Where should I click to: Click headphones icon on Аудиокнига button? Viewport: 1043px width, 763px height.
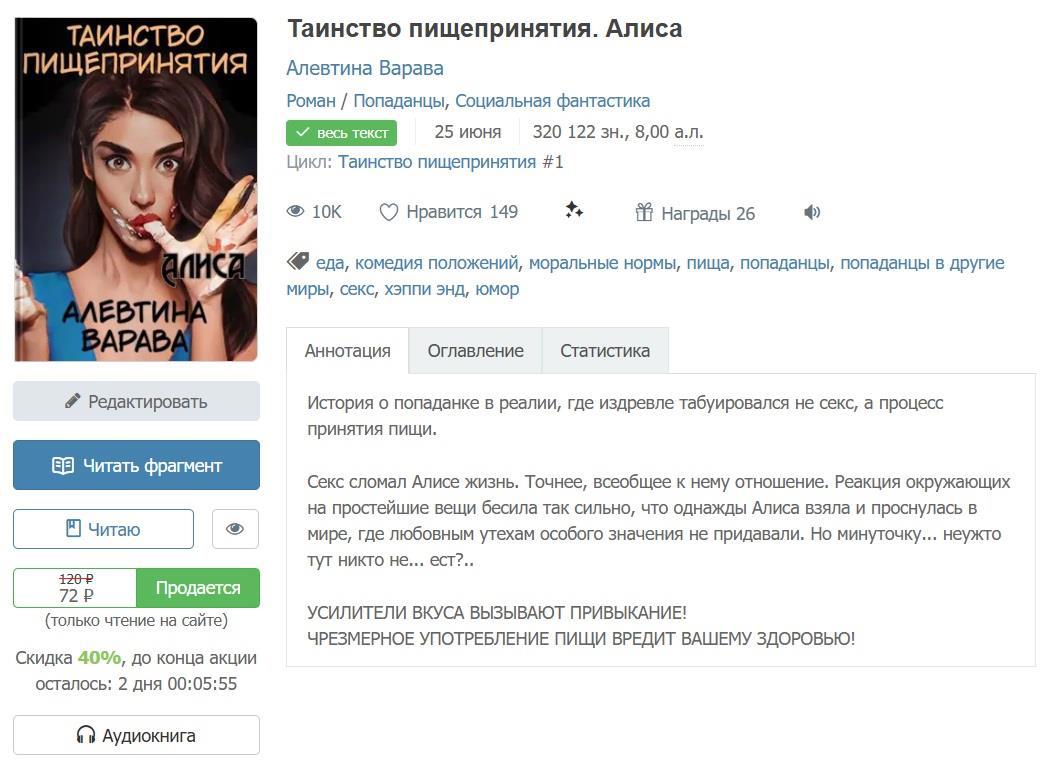[x=86, y=735]
